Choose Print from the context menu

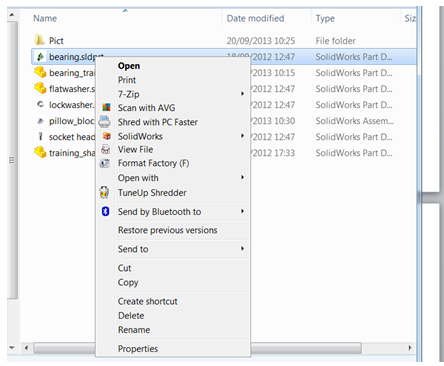tap(127, 80)
